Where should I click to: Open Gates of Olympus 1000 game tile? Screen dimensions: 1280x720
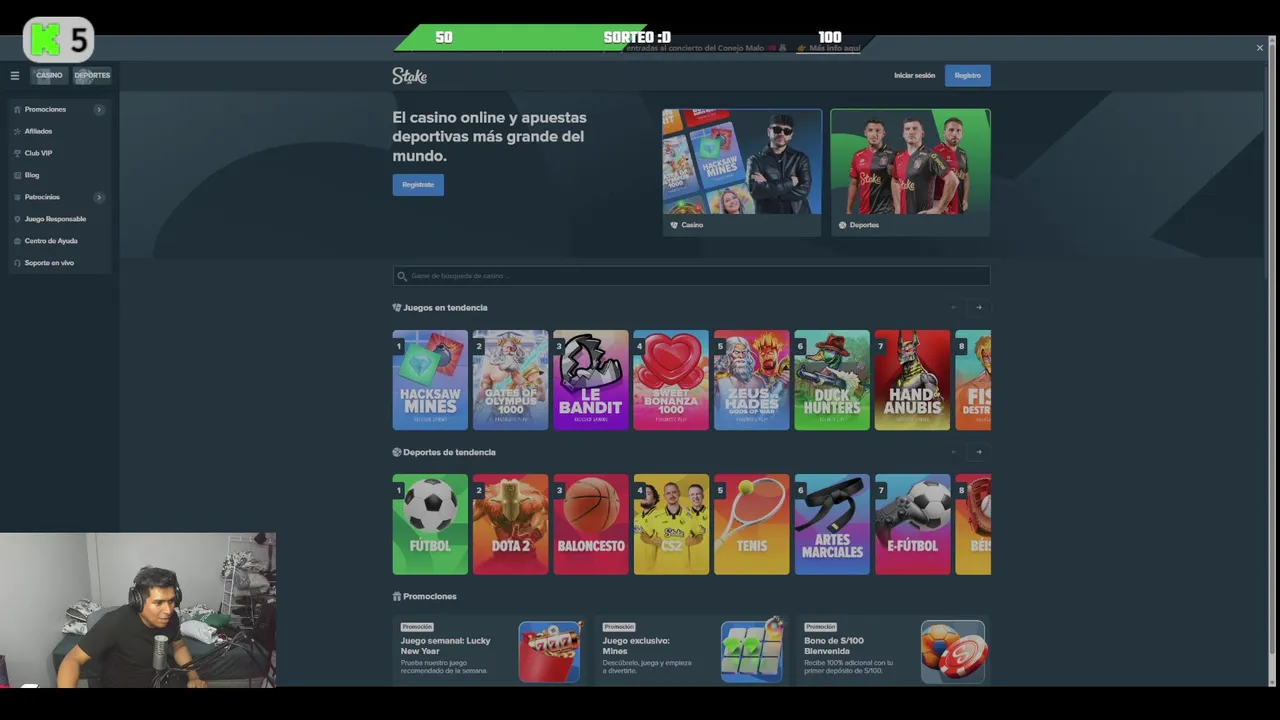(510, 380)
